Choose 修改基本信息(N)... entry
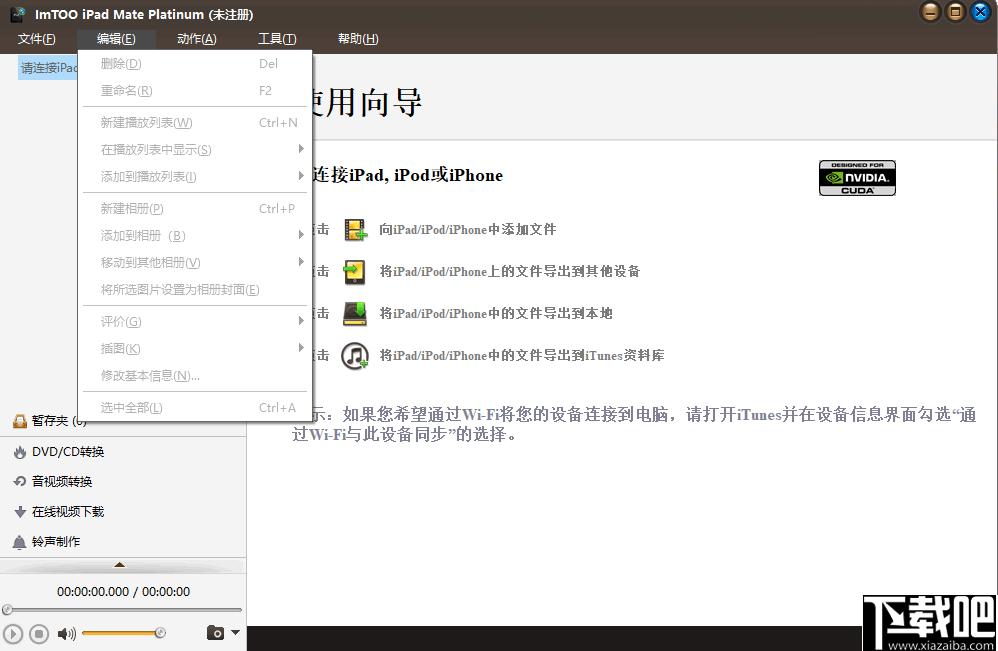 point(195,375)
